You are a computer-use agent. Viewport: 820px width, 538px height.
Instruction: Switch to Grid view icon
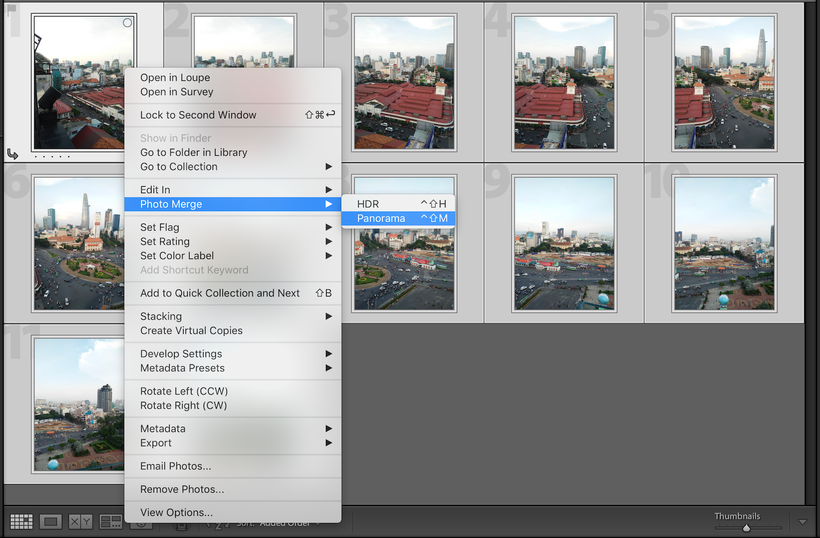pos(21,522)
